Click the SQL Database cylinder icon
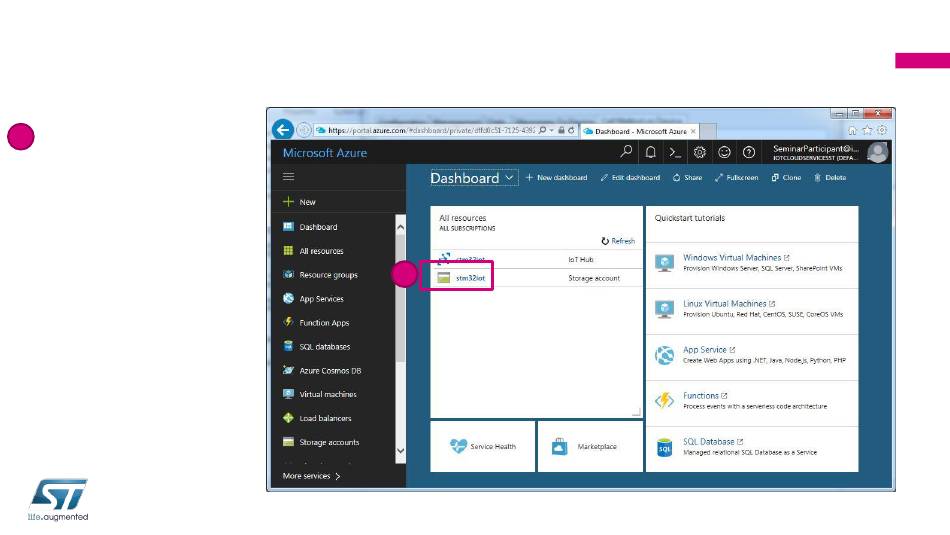950x535 pixels. (664, 448)
